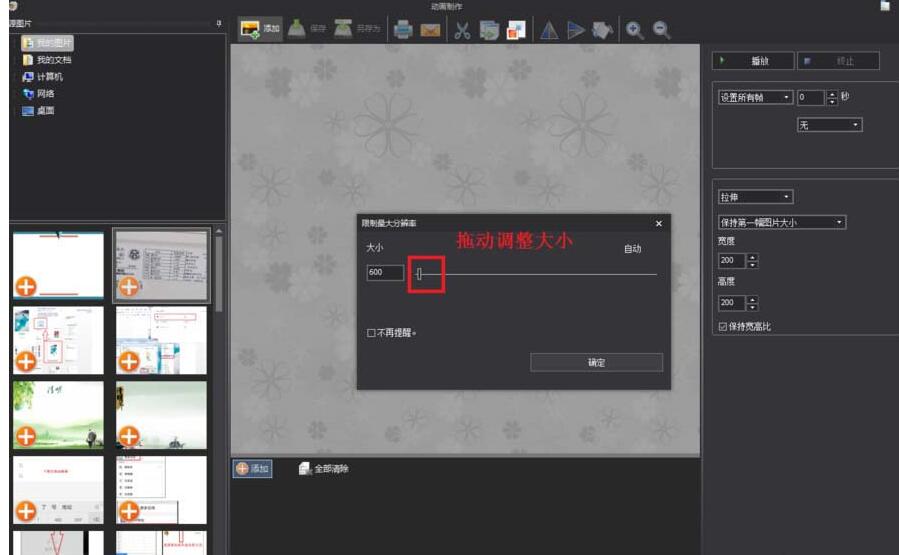899x555 pixels.
Task: Click the 停止 stop button
Action: 838,61
